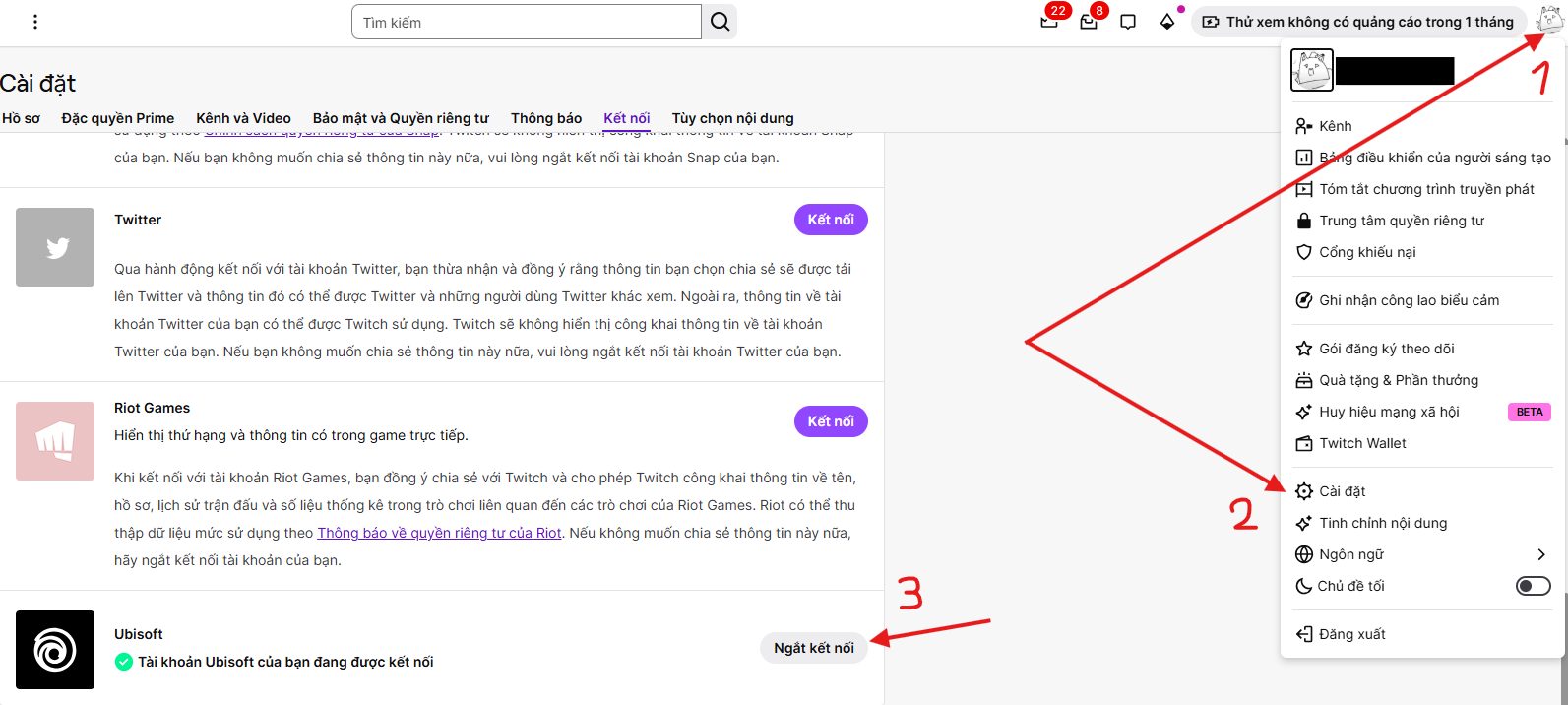This screenshot has height=705, width=1568.
Task: Click the Twitter bird logo tile
Action: coord(55,247)
